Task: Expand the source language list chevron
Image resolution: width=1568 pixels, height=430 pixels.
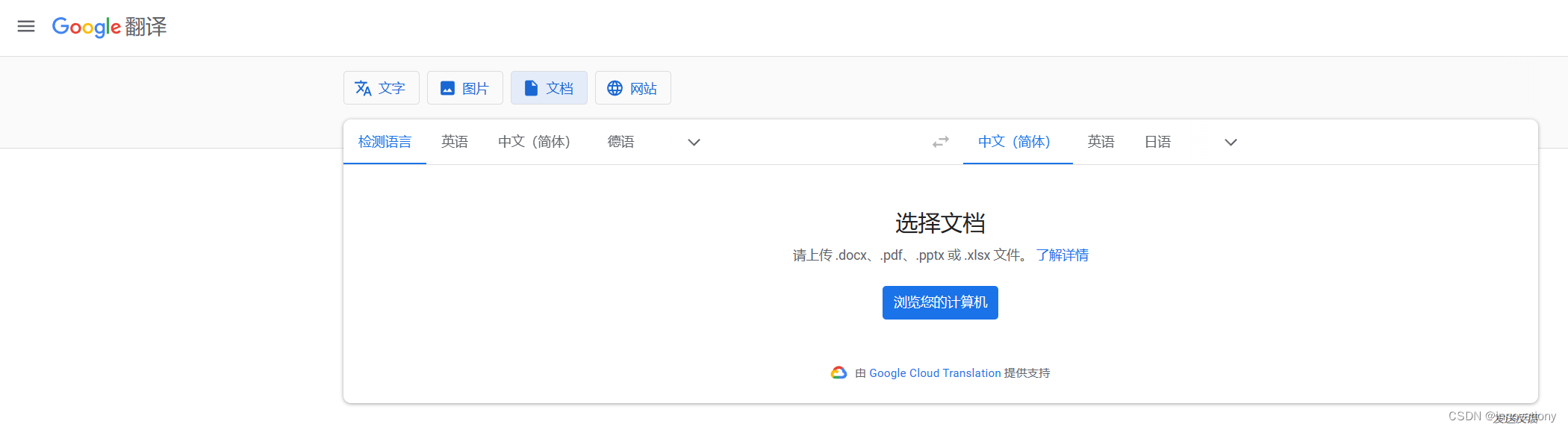Action: (x=694, y=143)
